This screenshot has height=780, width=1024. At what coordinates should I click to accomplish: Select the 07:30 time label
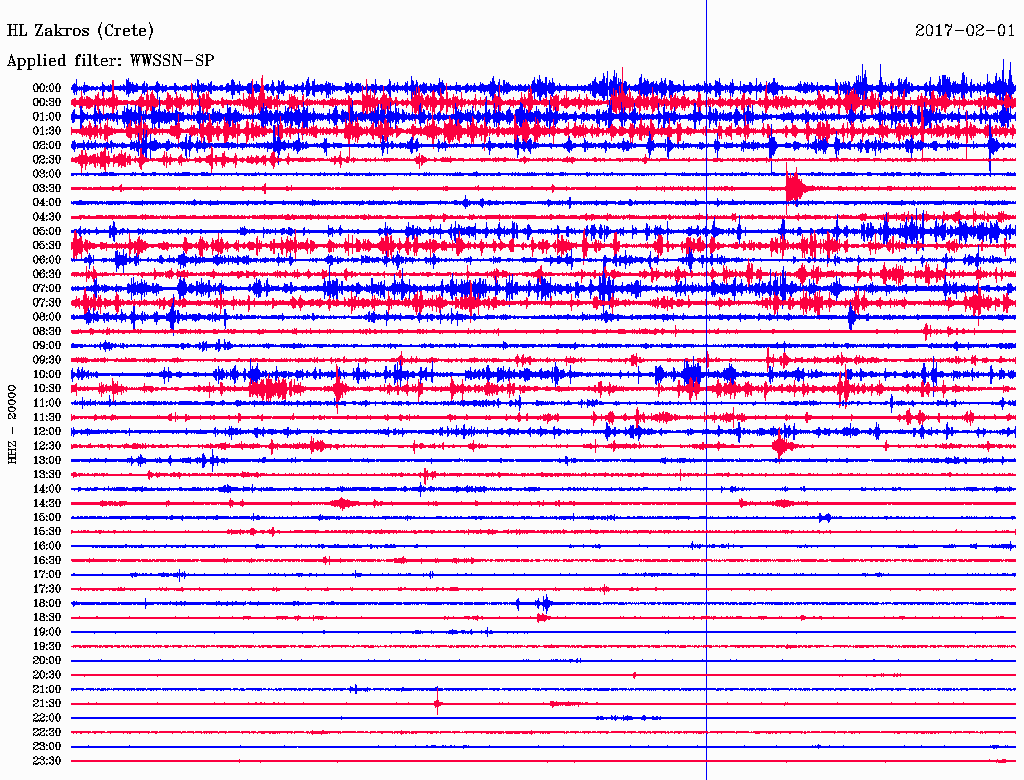(47, 302)
